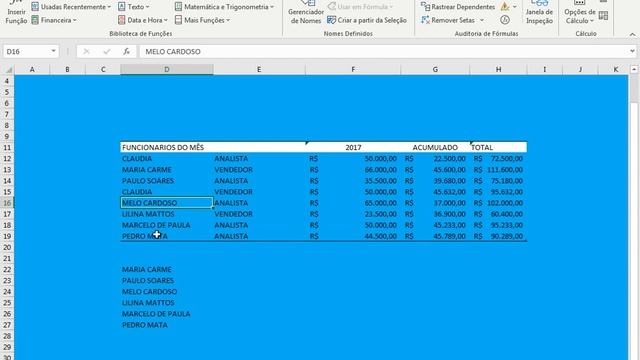
Task: Open Janela de Inspeção
Action: coord(539,13)
